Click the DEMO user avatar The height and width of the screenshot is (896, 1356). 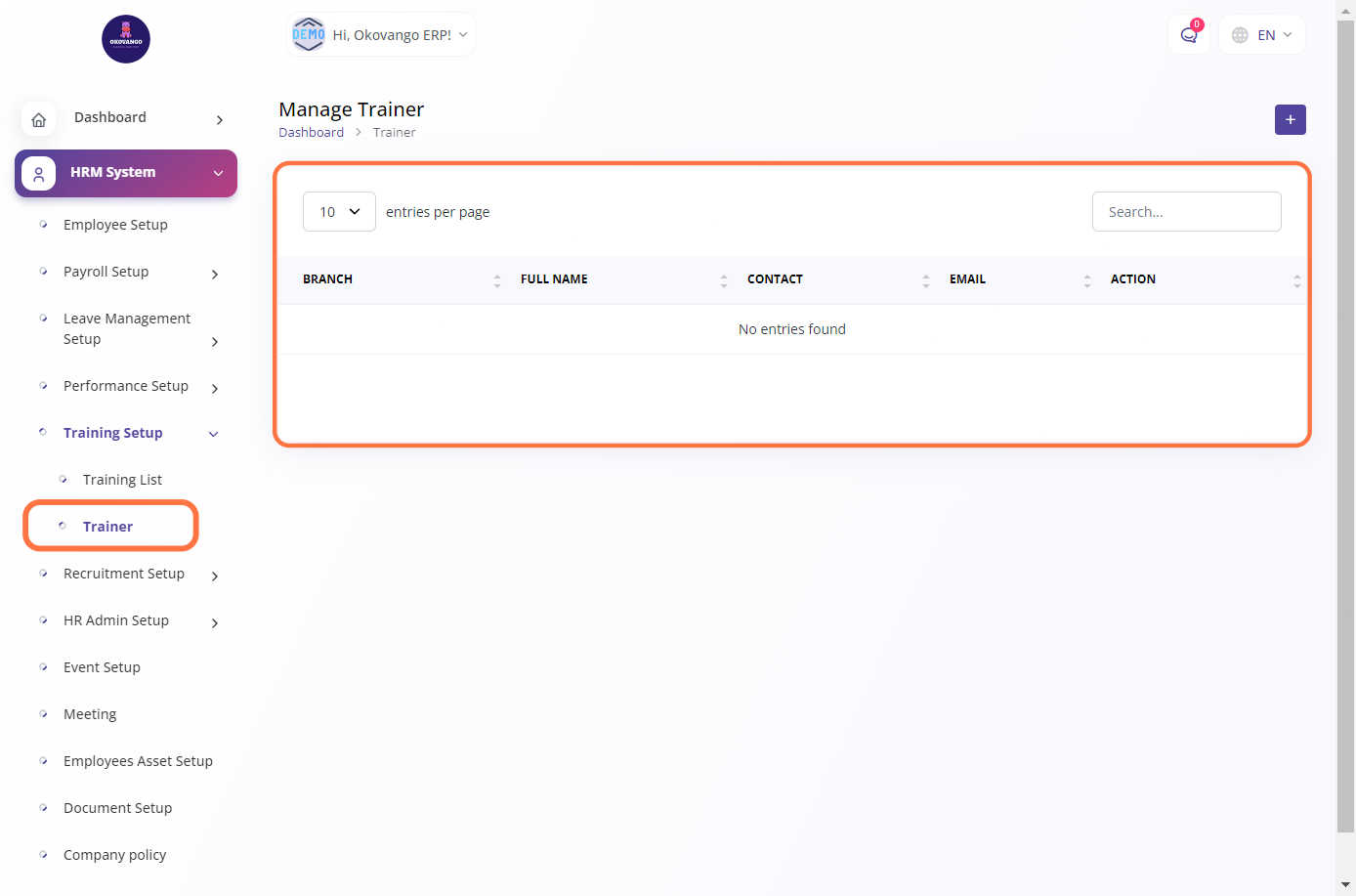(309, 35)
